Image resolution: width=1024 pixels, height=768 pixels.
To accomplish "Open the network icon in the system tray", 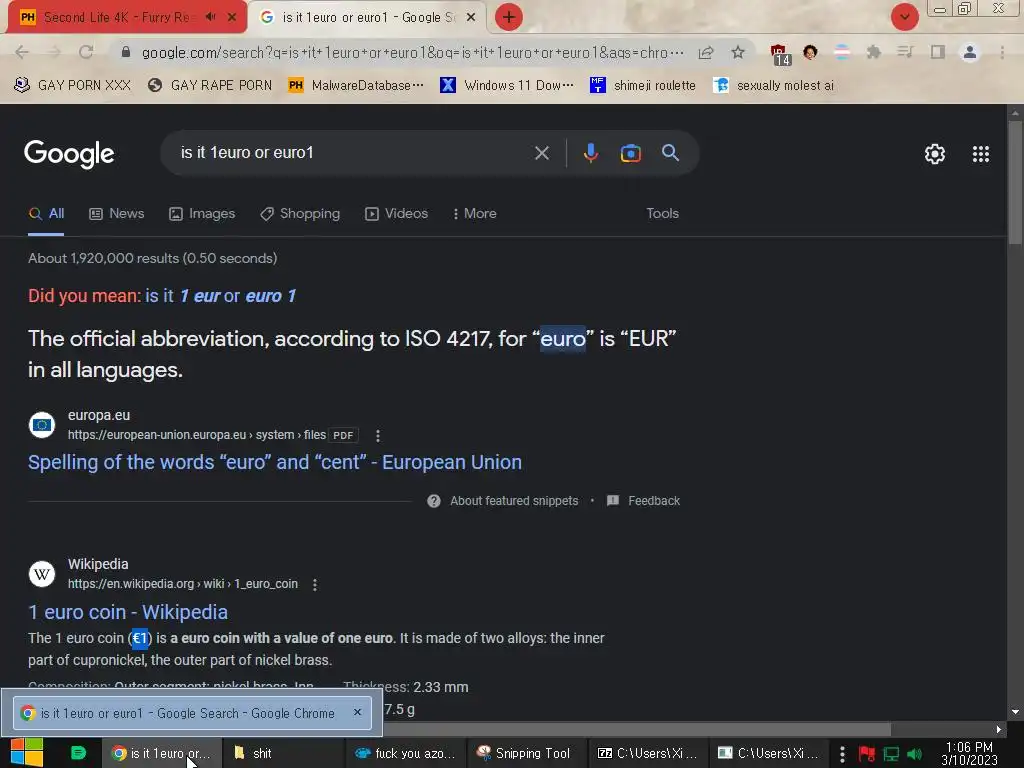I will (891, 754).
